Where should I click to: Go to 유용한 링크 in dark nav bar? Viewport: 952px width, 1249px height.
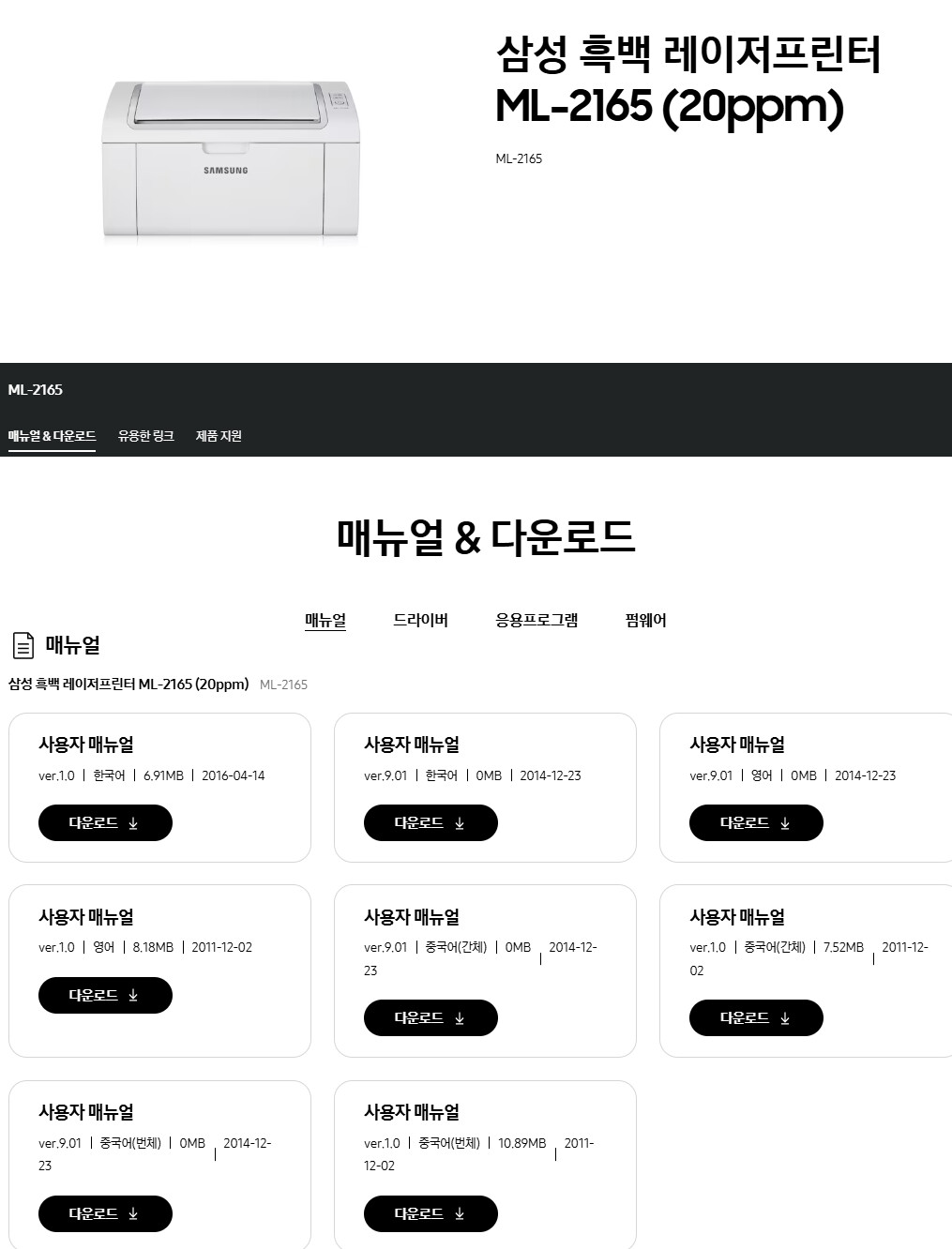tap(146, 436)
